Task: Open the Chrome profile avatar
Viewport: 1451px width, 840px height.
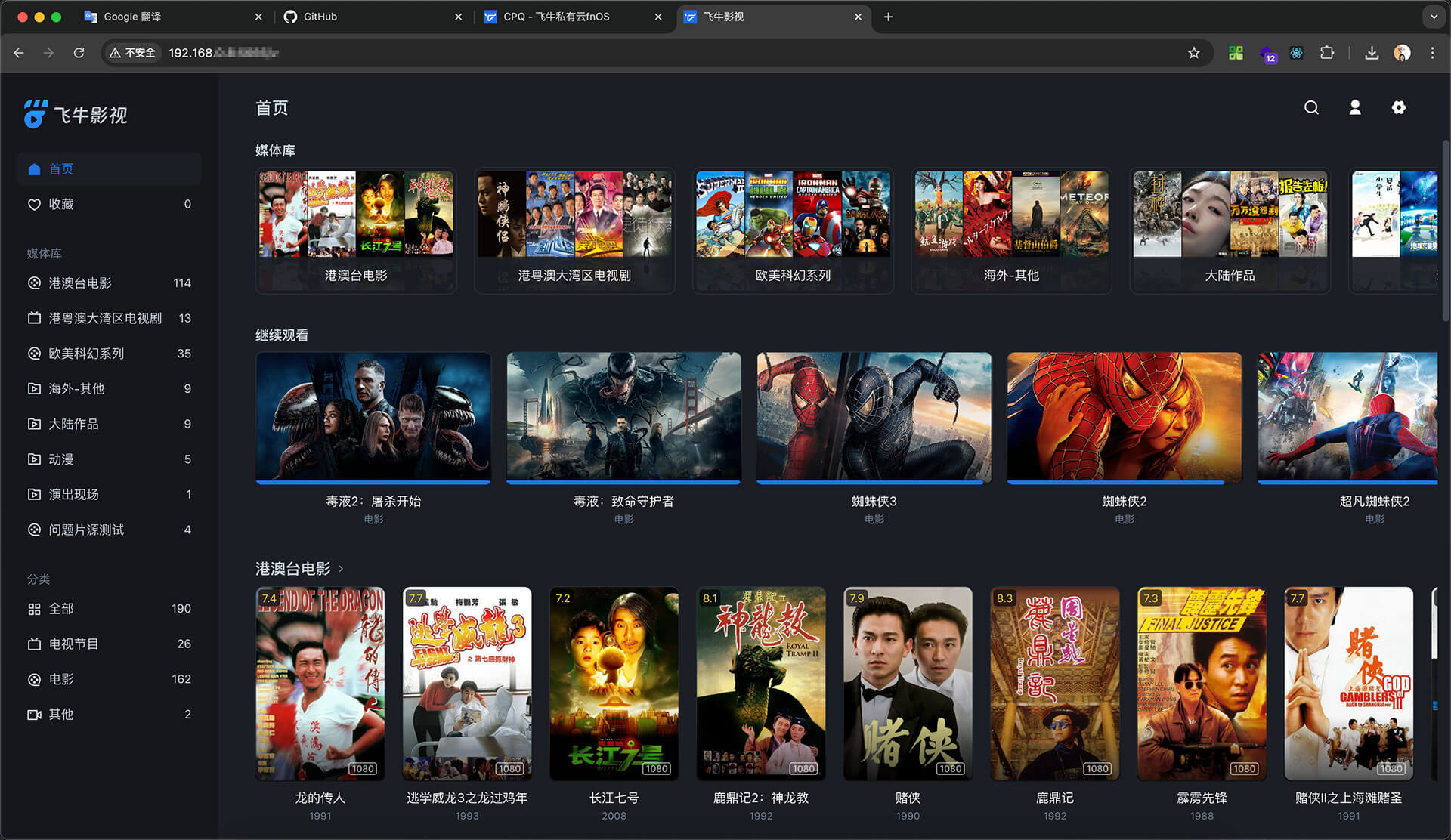Action: click(x=1402, y=53)
